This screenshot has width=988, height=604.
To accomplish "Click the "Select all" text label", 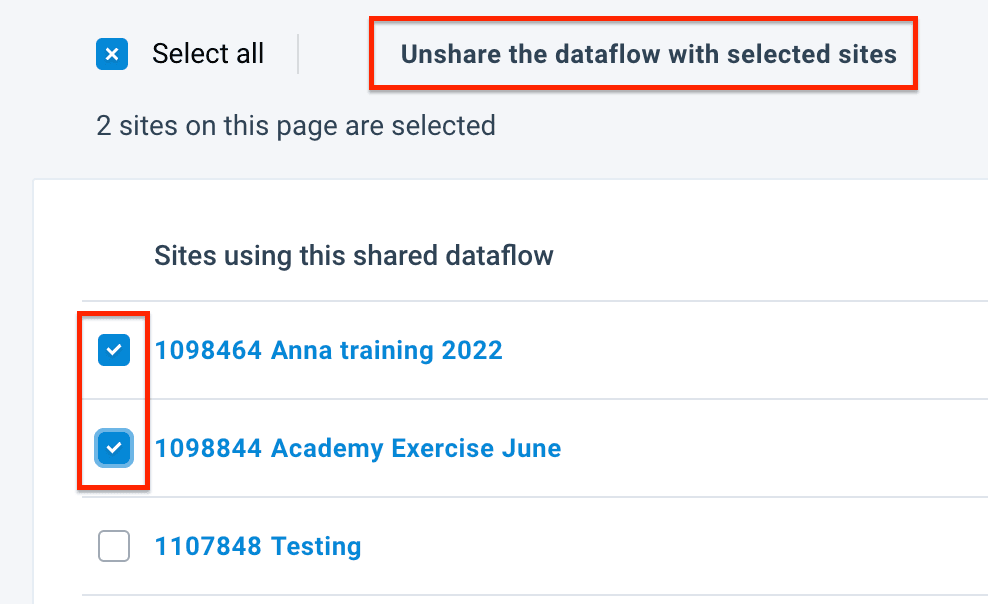I will click(208, 54).
